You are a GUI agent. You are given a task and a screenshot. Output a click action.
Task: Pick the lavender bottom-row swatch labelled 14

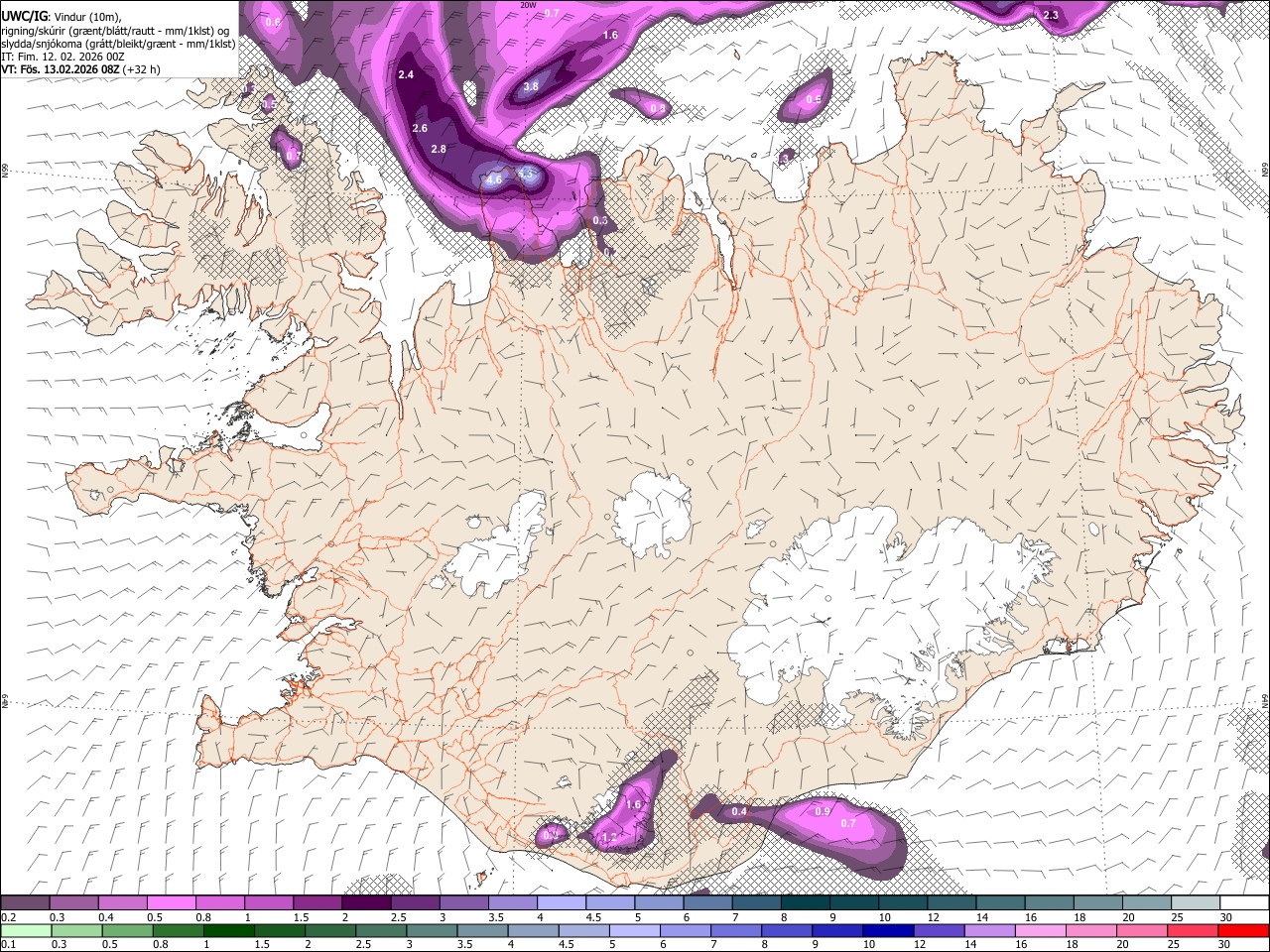[989, 930]
